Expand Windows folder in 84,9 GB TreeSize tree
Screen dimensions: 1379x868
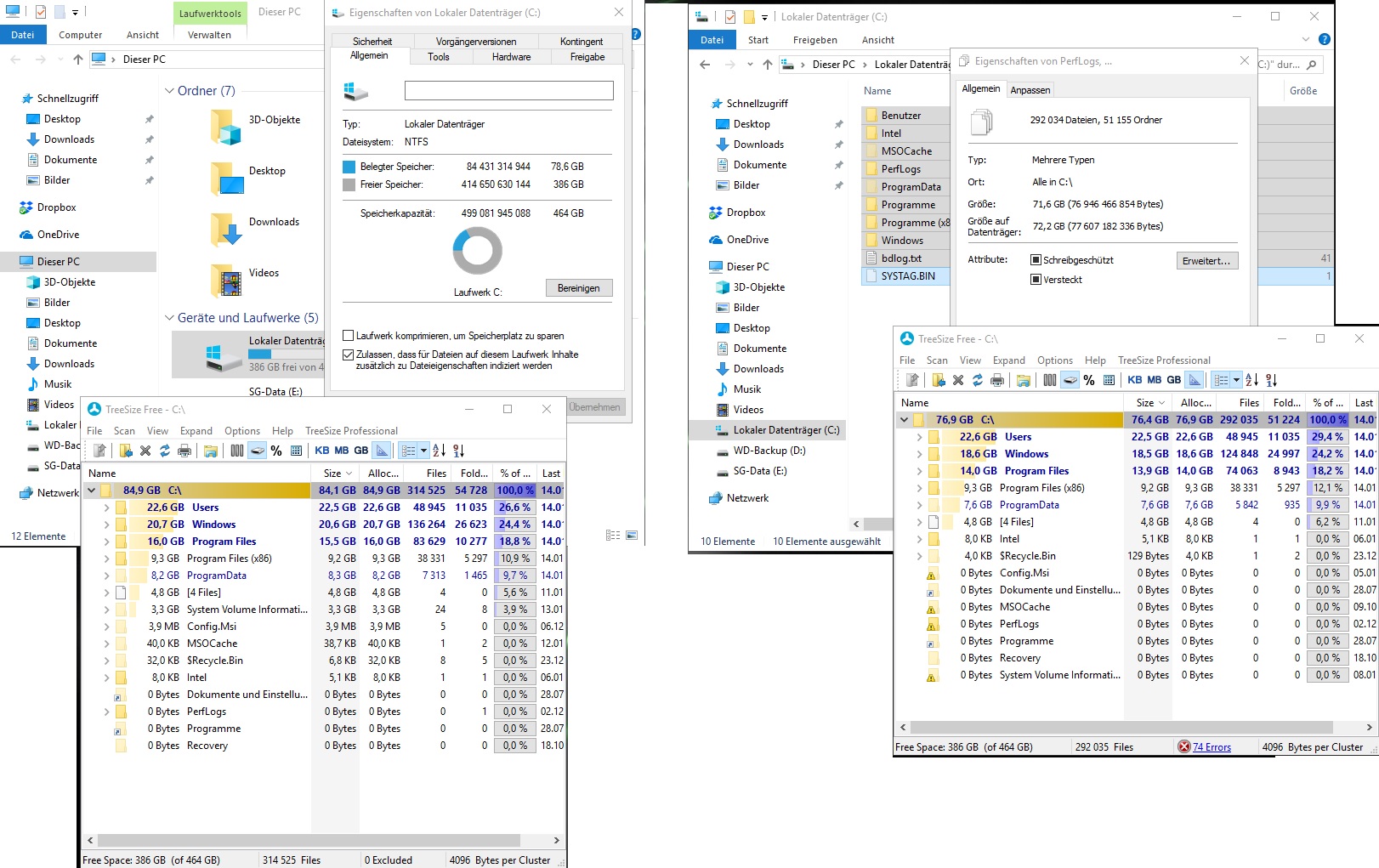[x=106, y=525]
